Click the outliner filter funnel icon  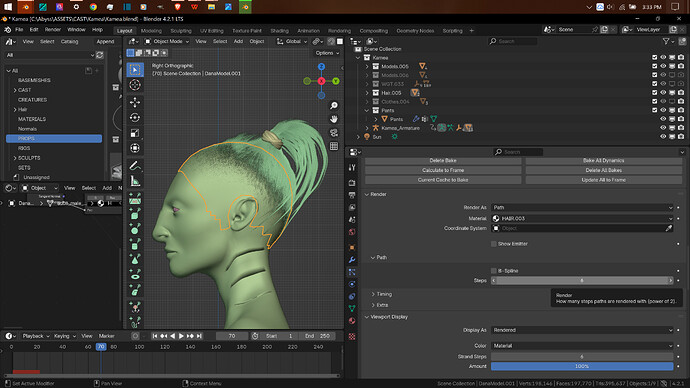coord(666,41)
